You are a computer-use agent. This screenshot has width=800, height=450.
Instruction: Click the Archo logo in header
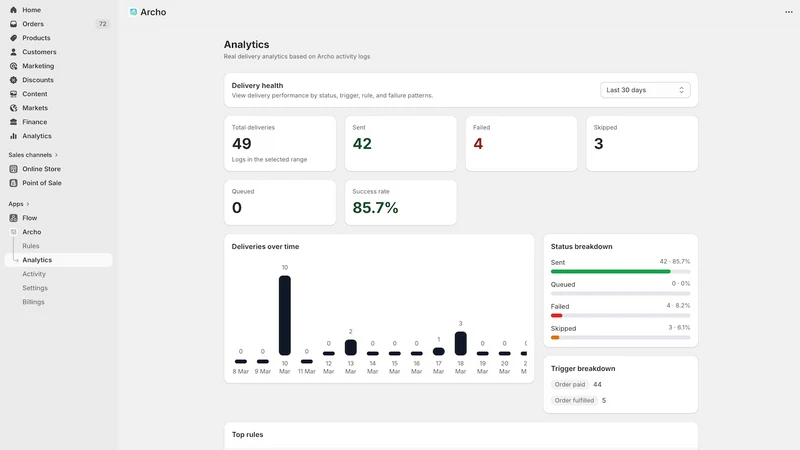133,12
